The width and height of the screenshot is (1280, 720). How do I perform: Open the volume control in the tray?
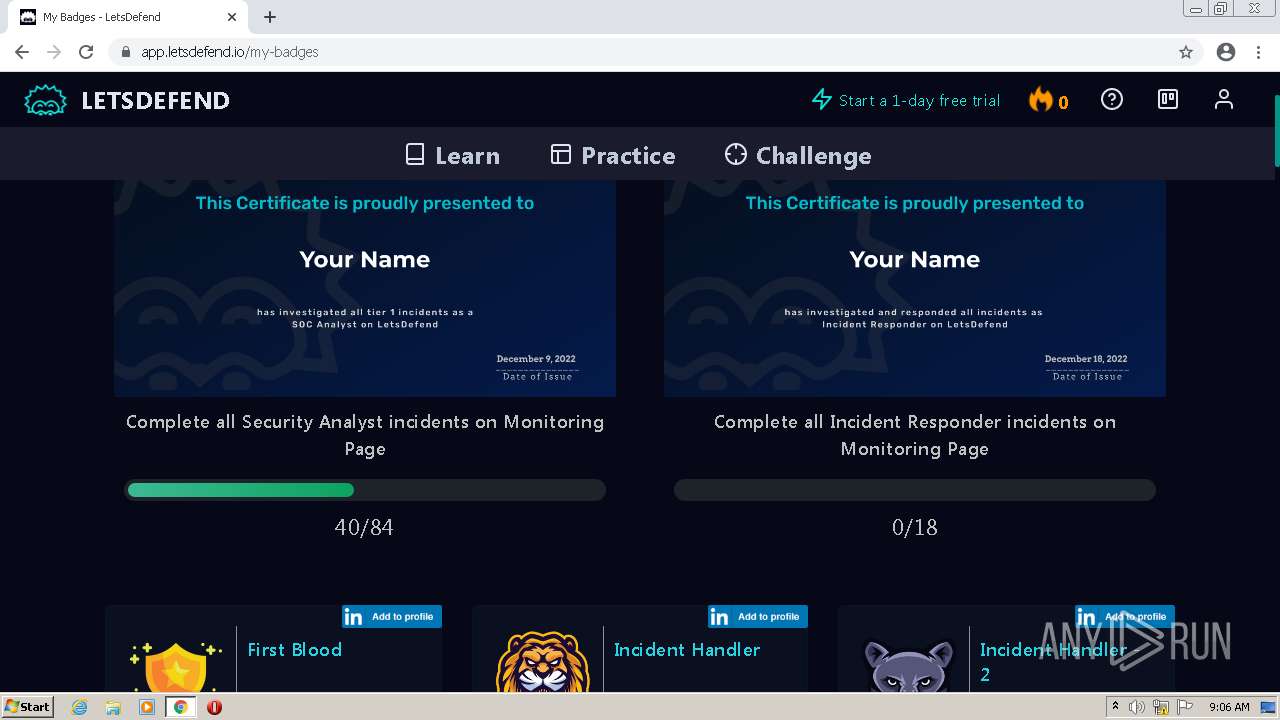coord(1137,707)
